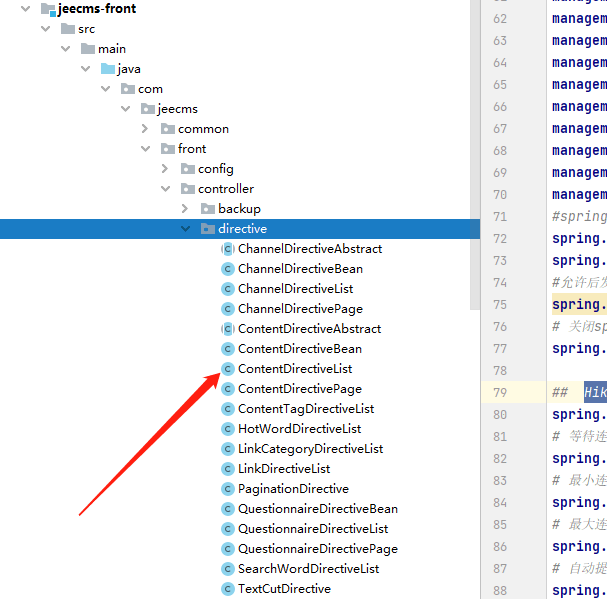
Task: Collapse the java folder chevron
Action: click(86, 69)
